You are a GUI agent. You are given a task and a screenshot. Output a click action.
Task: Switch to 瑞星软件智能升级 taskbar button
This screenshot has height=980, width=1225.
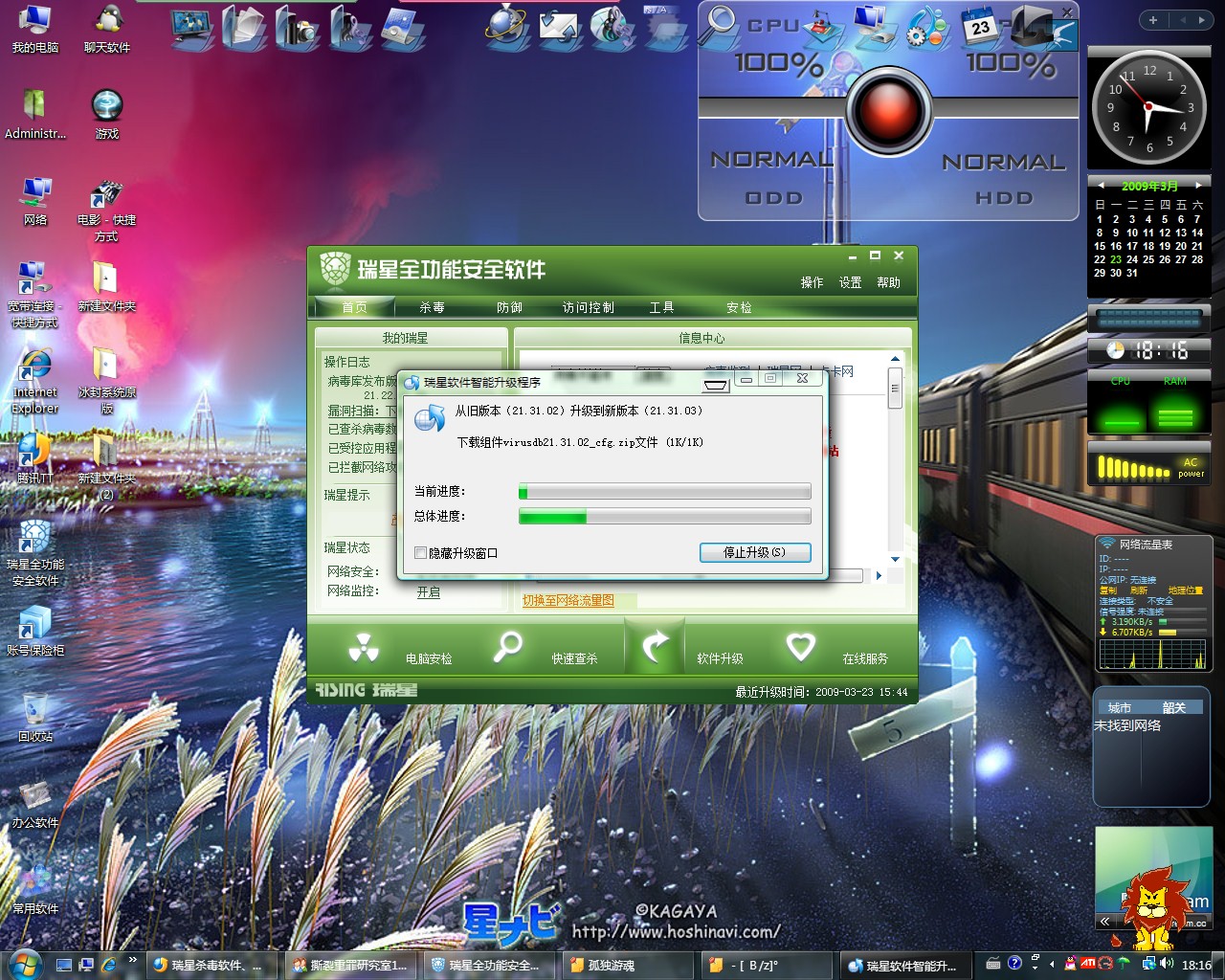click(x=903, y=966)
